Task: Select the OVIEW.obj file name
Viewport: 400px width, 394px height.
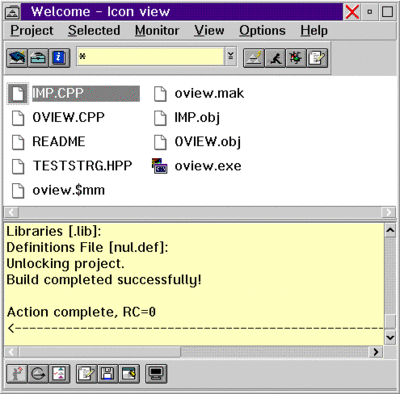Action: click(208, 142)
